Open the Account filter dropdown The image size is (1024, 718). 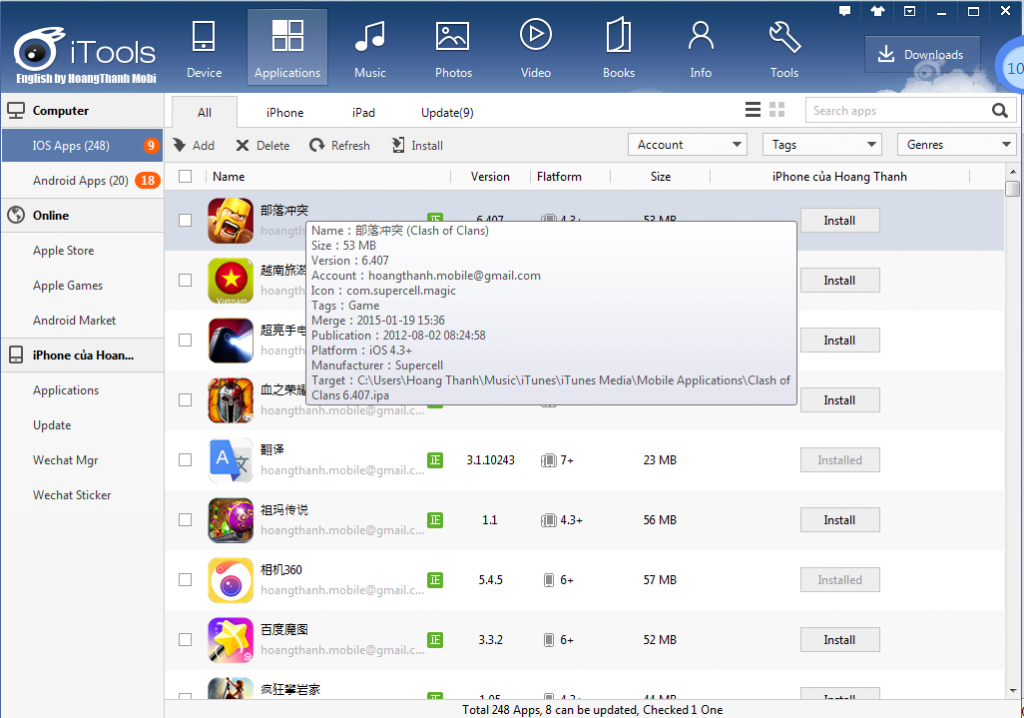tap(687, 143)
